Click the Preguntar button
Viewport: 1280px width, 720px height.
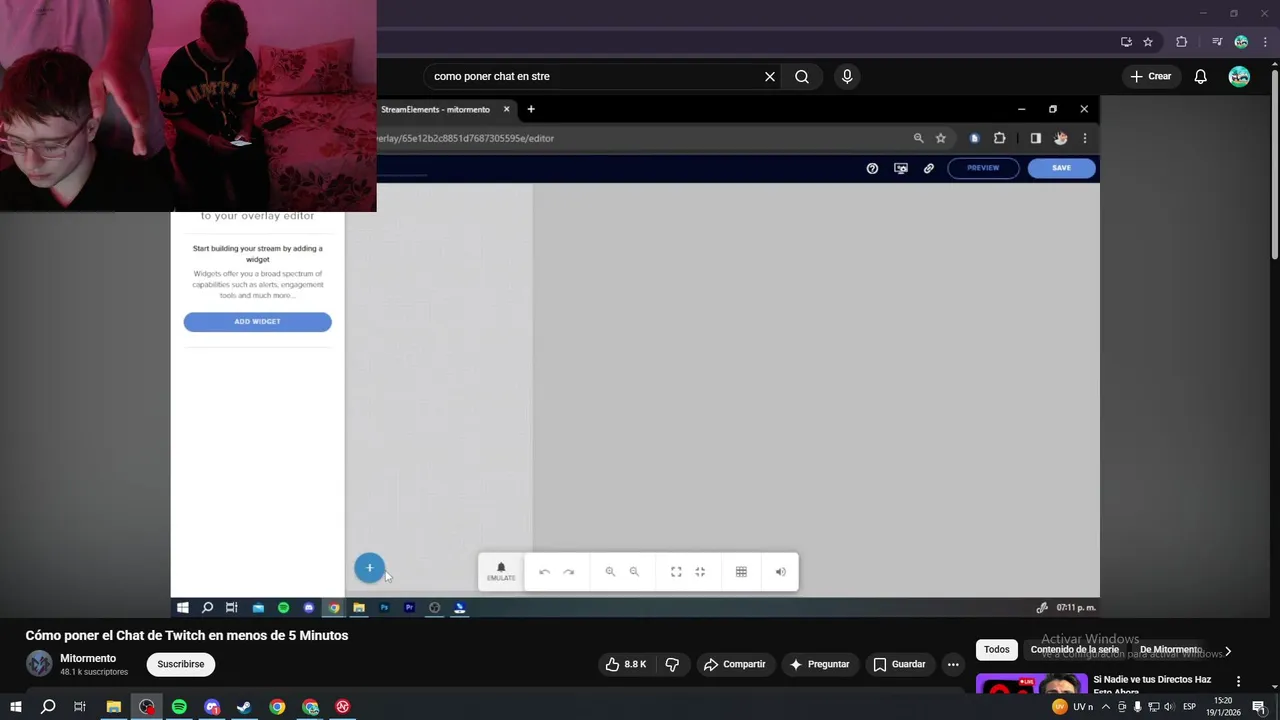click(x=819, y=664)
